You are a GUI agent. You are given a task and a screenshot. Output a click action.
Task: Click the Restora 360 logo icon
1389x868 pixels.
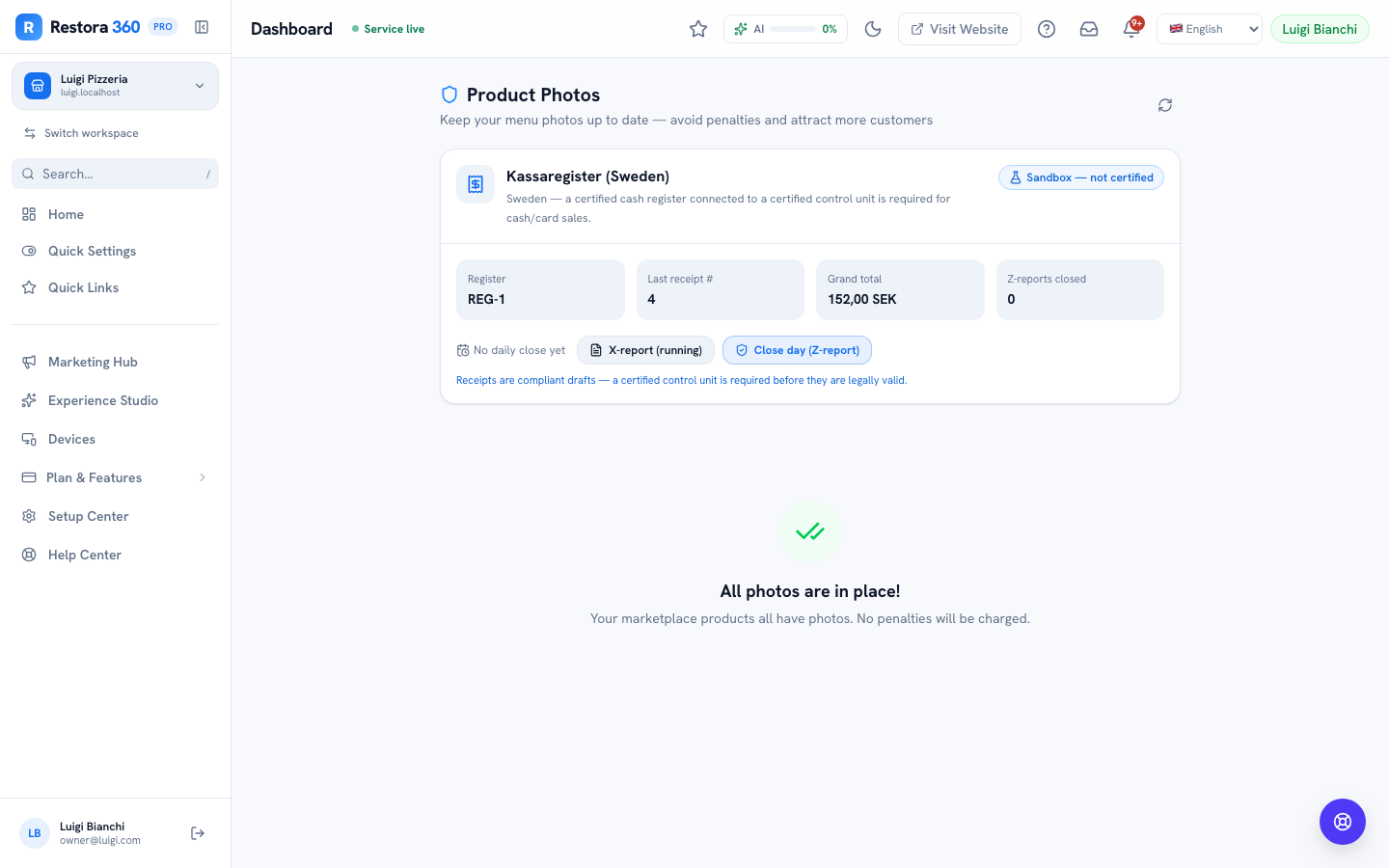click(x=29, y=27)
